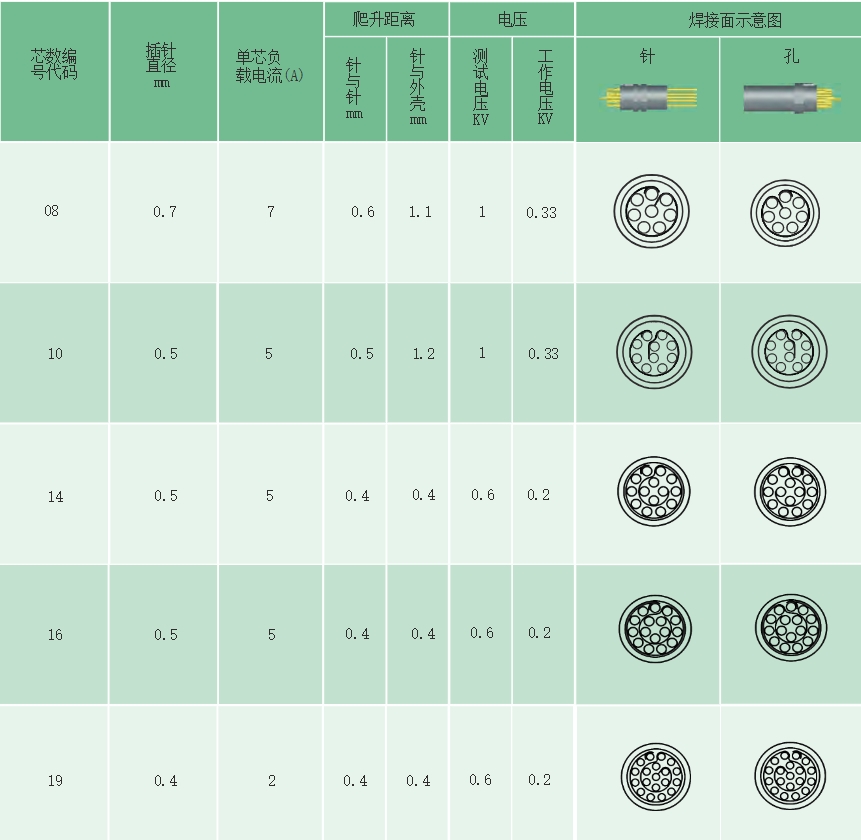Click the 爬升距离 header cell
861x840 pixels.
(385, 20)
